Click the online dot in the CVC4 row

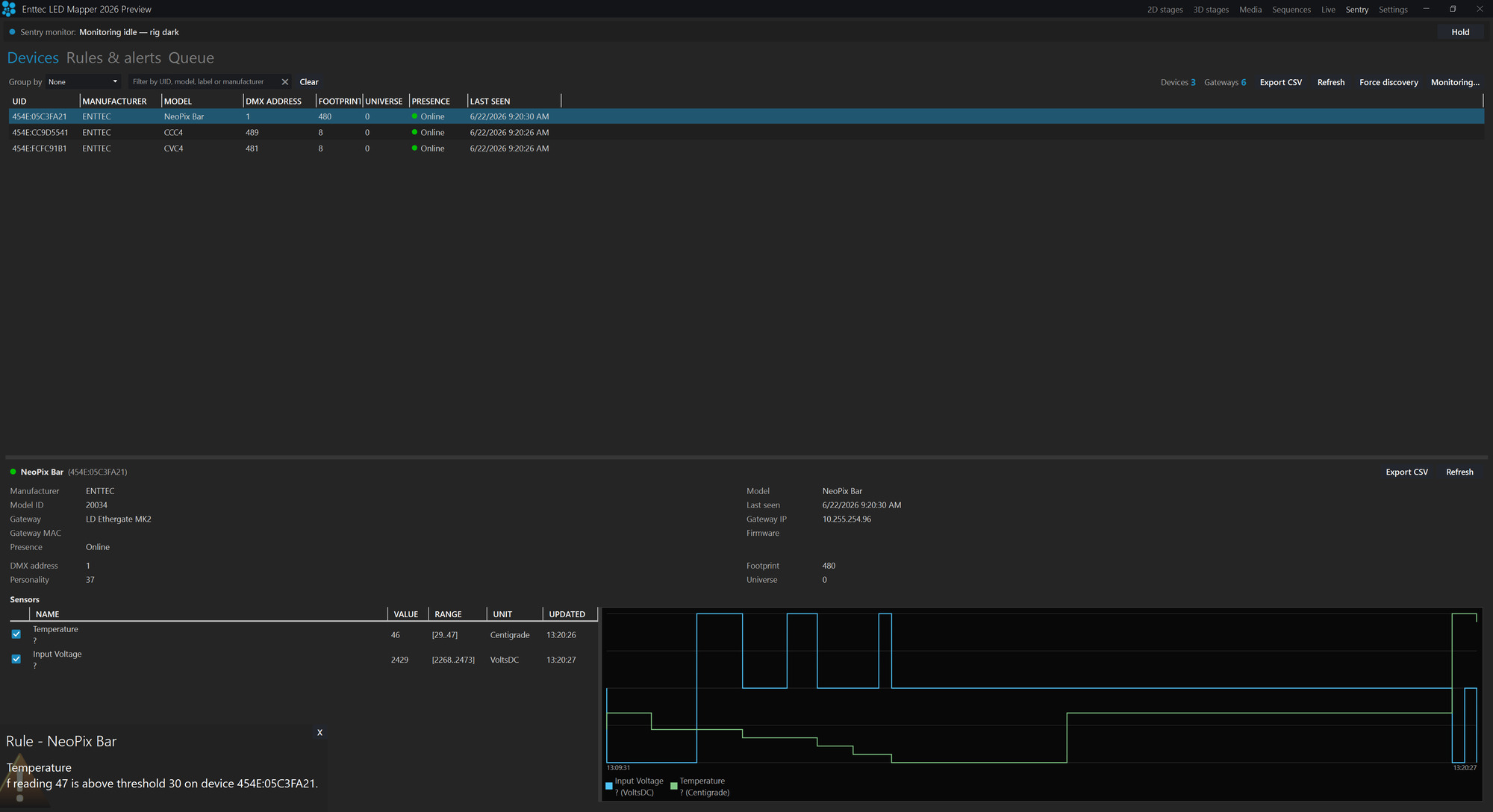[x=414, y=148]
